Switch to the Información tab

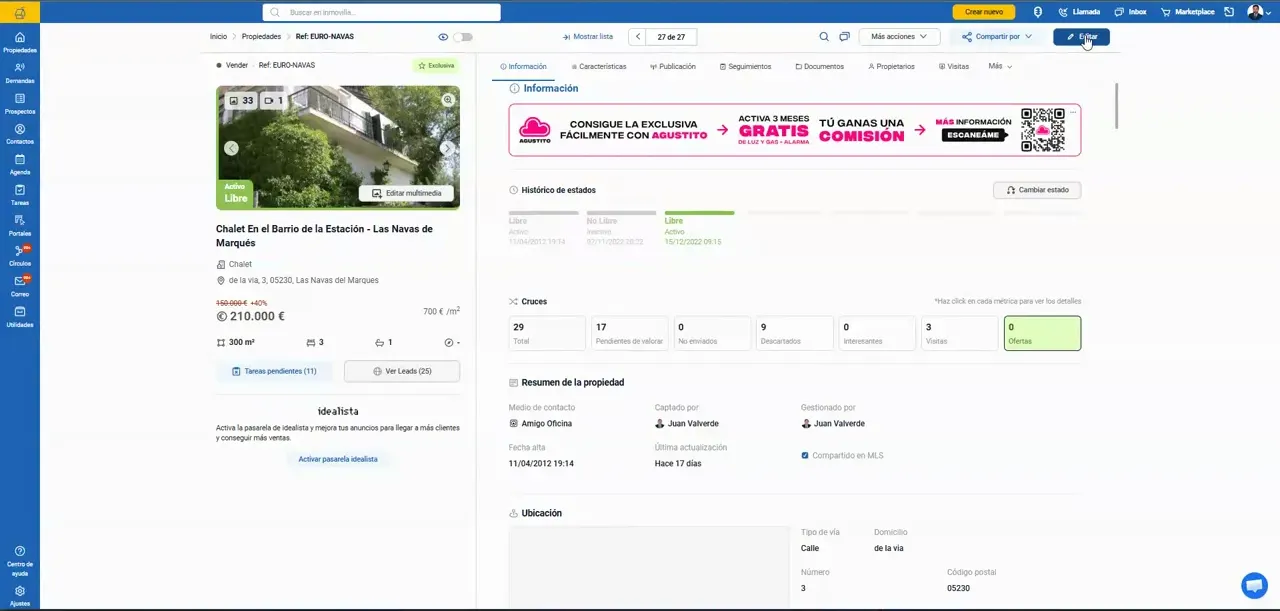tap(523, 66)
